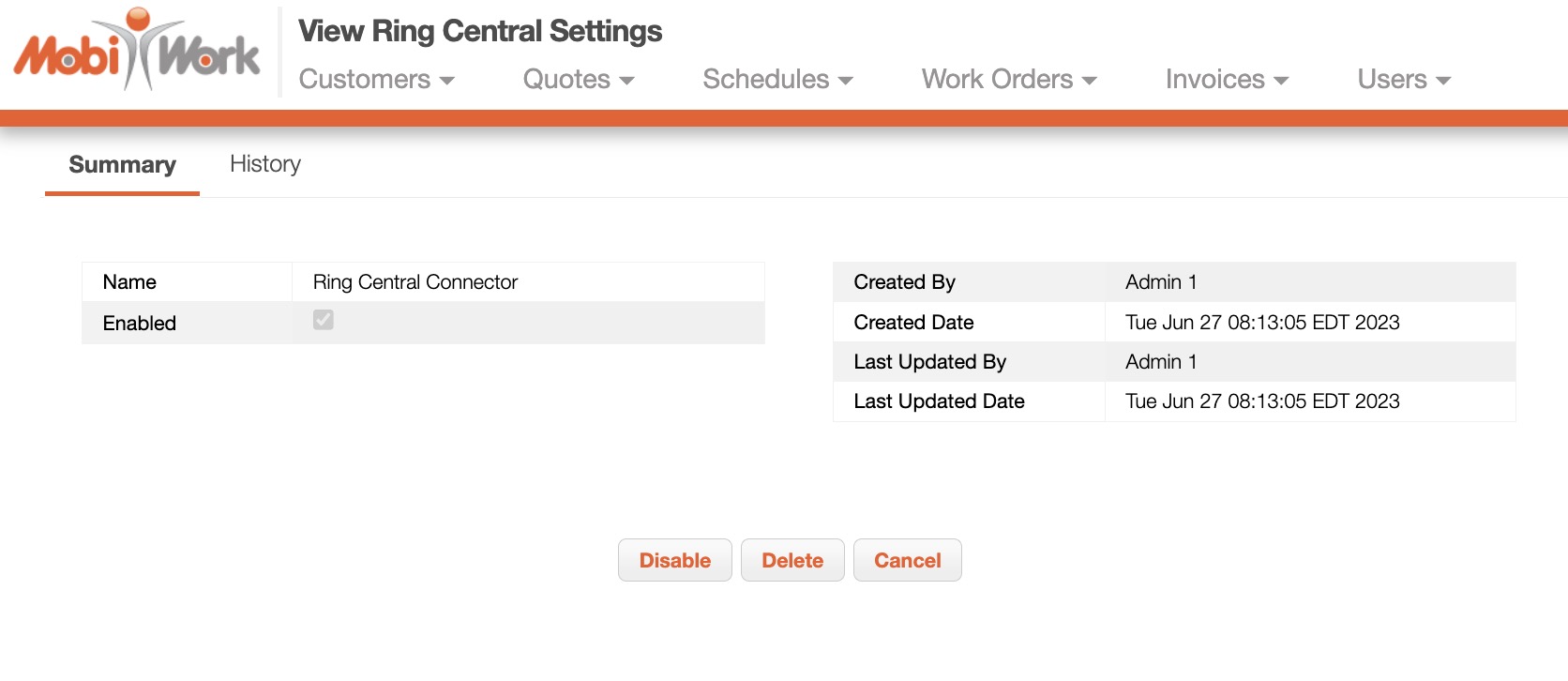Image resolution: width=1568 pixels, height=681 pixels.
Task: Open the Work Orders menu
Action: pyautogui.click(x=1008, y=80)
